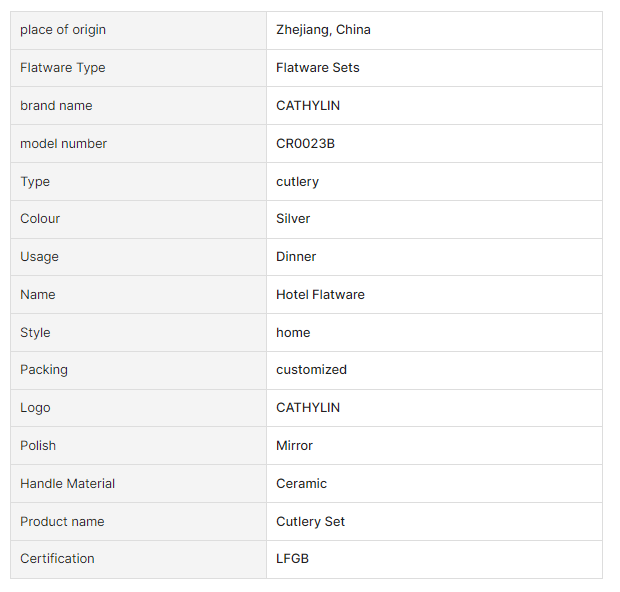
Task: Select the 'Cutlery Set' product name value
Action: pos(310,522)
